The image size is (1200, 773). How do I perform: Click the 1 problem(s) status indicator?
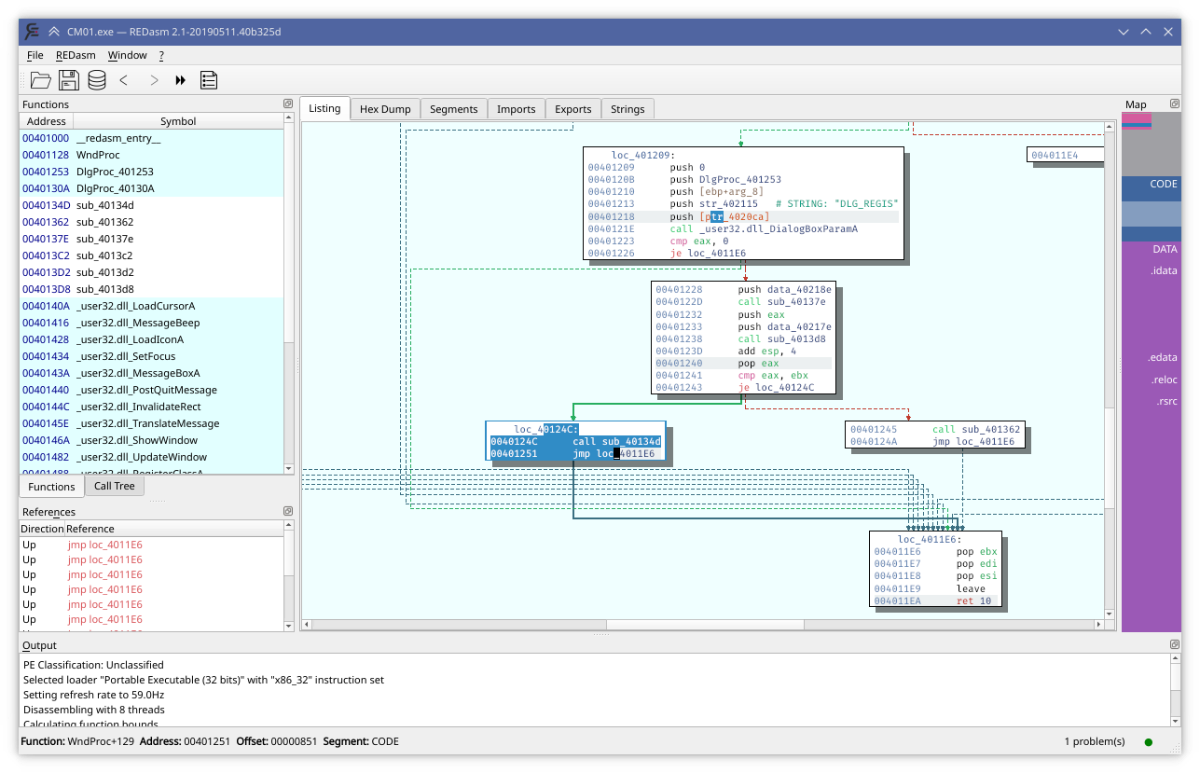point(1095,741)
